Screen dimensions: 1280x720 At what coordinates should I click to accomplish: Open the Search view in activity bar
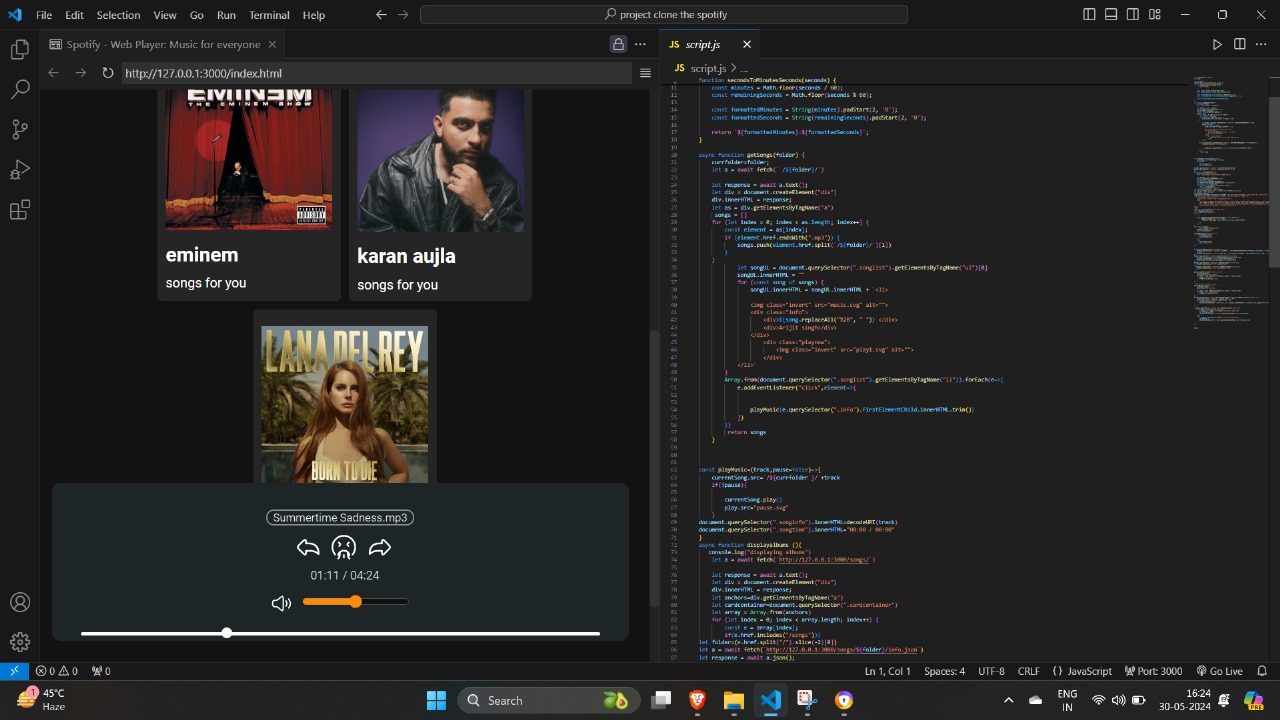pyautogui.click(x=19, y=89)
